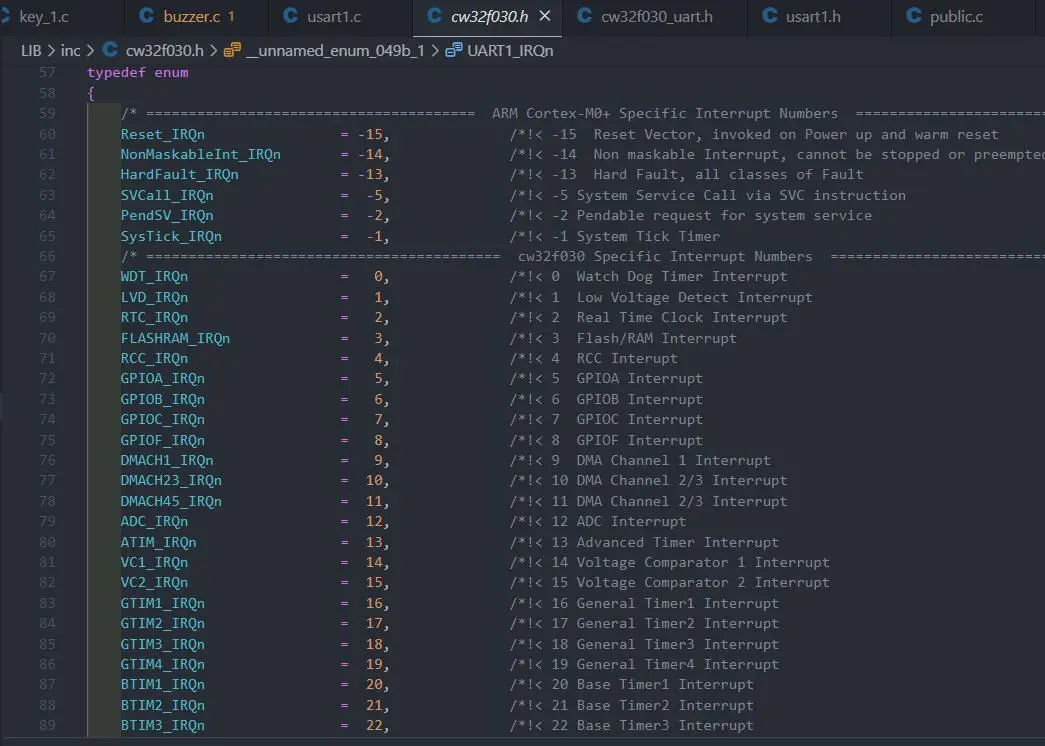Viewport: 1045px width, 746px height.
Task: Place cursor on the BTIM3_IRQn enum member
Action: tap(162, 726)
